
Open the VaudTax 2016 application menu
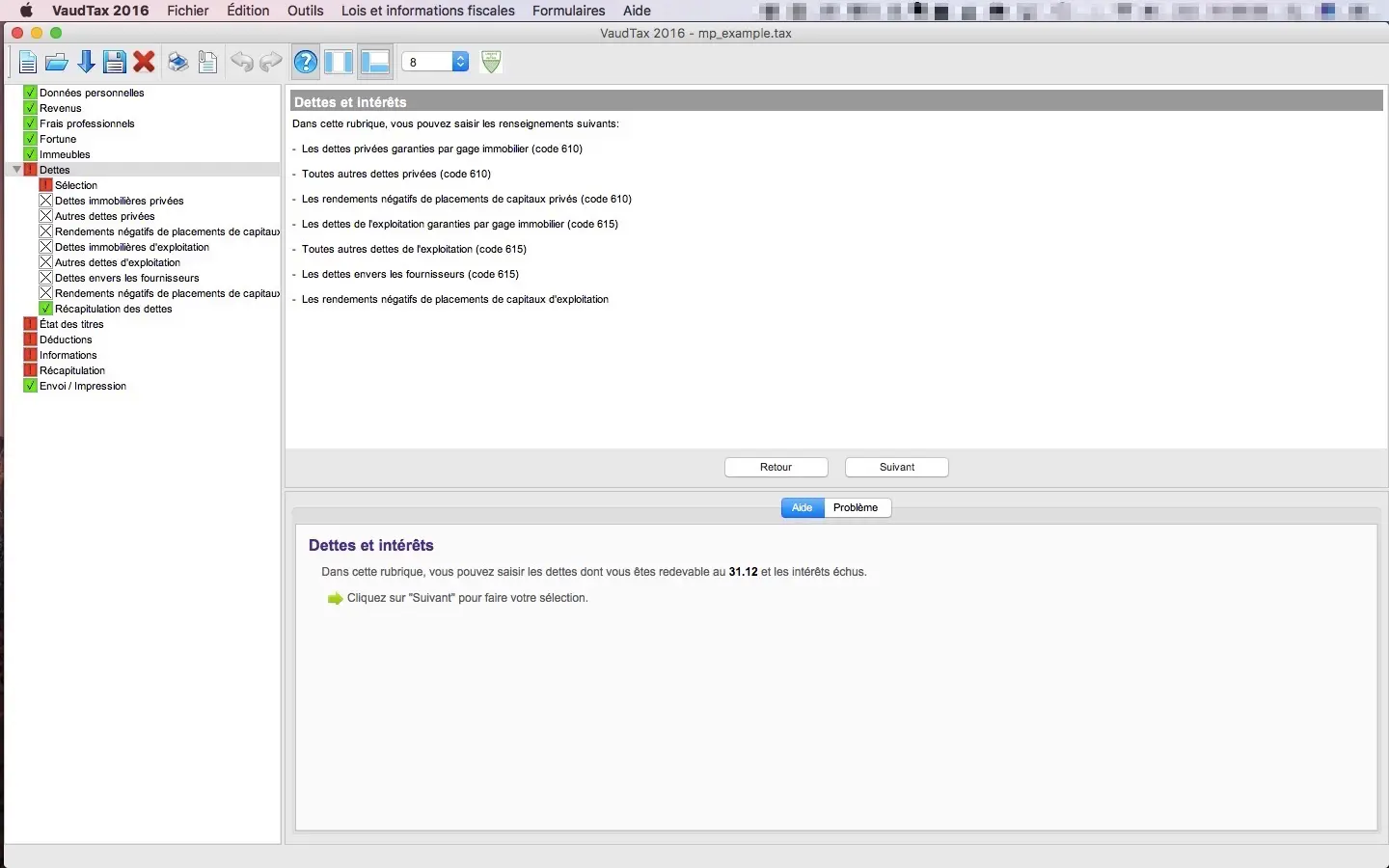coord(100,11)
